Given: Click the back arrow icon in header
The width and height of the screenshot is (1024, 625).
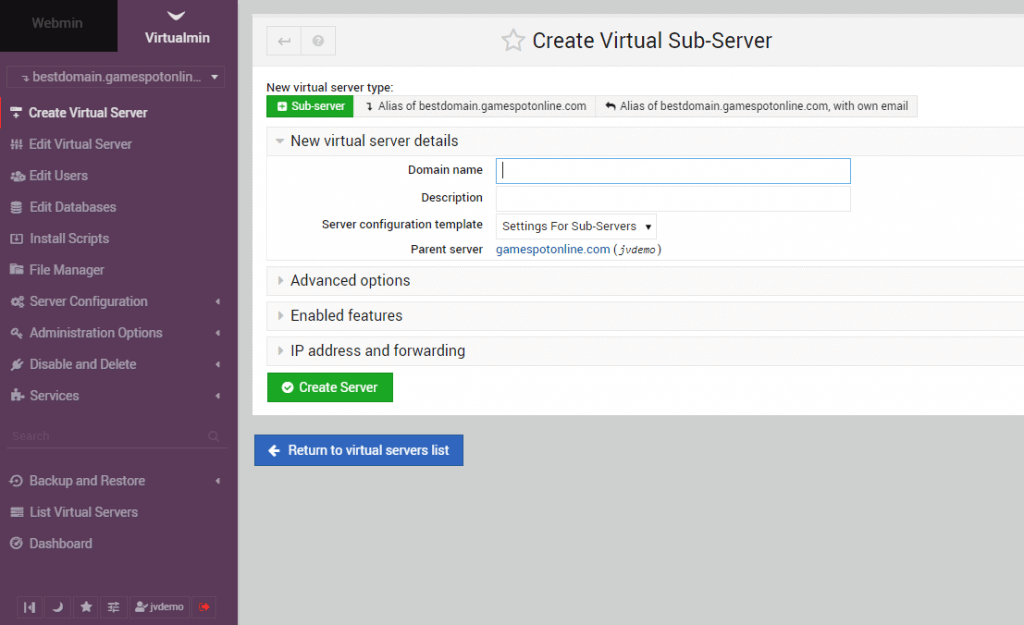Looking at the screenshot, I should point(284,41).
